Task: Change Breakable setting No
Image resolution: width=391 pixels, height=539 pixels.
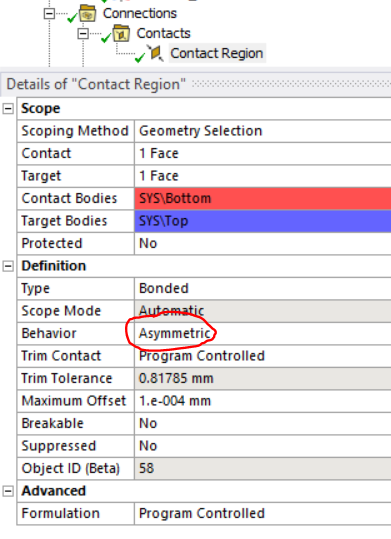Action: [x=263, y=424]
